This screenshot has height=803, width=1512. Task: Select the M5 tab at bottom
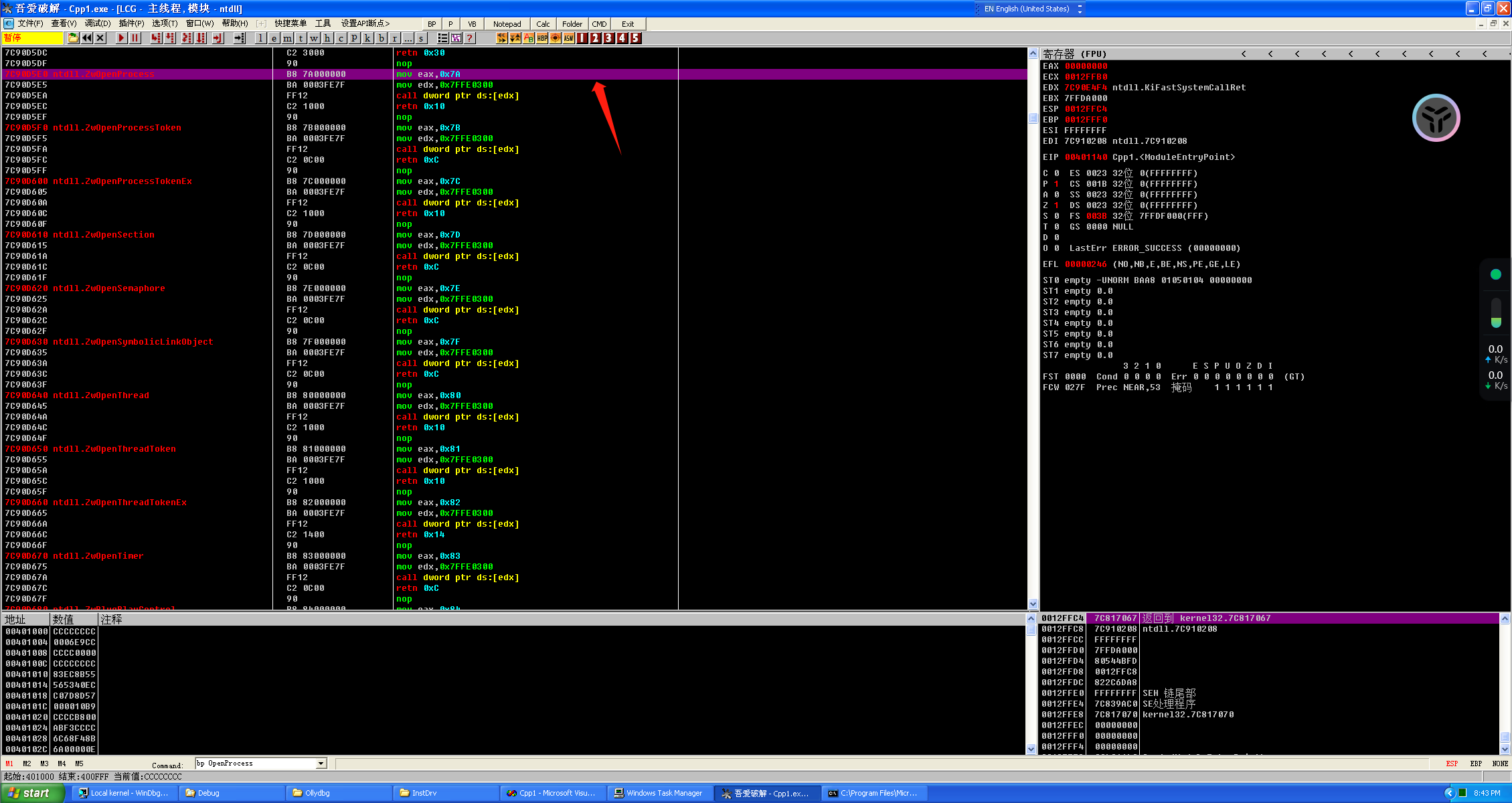click(x=79, y=764)
